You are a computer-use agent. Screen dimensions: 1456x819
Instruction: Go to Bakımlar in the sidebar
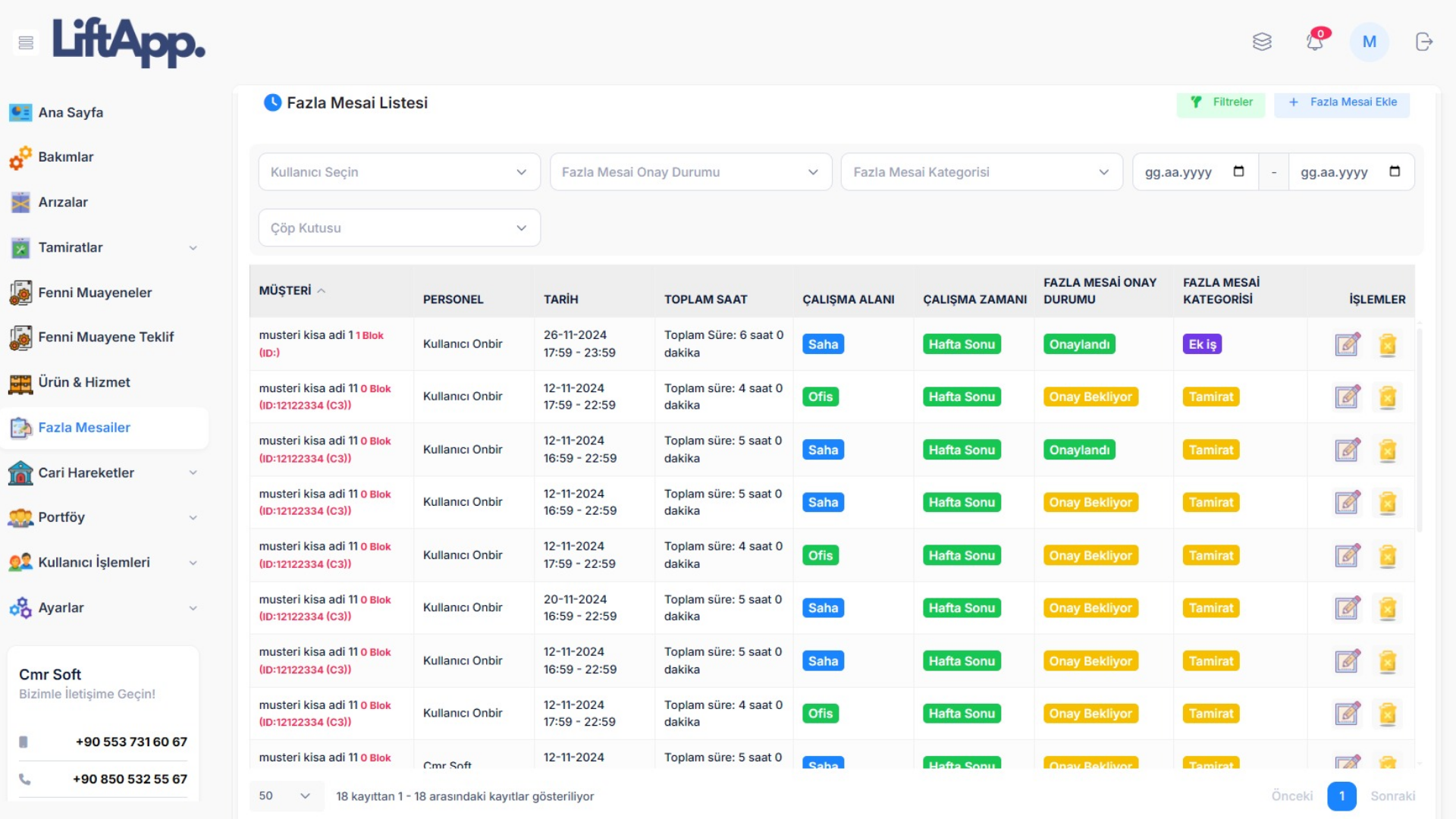pyautogui.click(x=66, y=157)
